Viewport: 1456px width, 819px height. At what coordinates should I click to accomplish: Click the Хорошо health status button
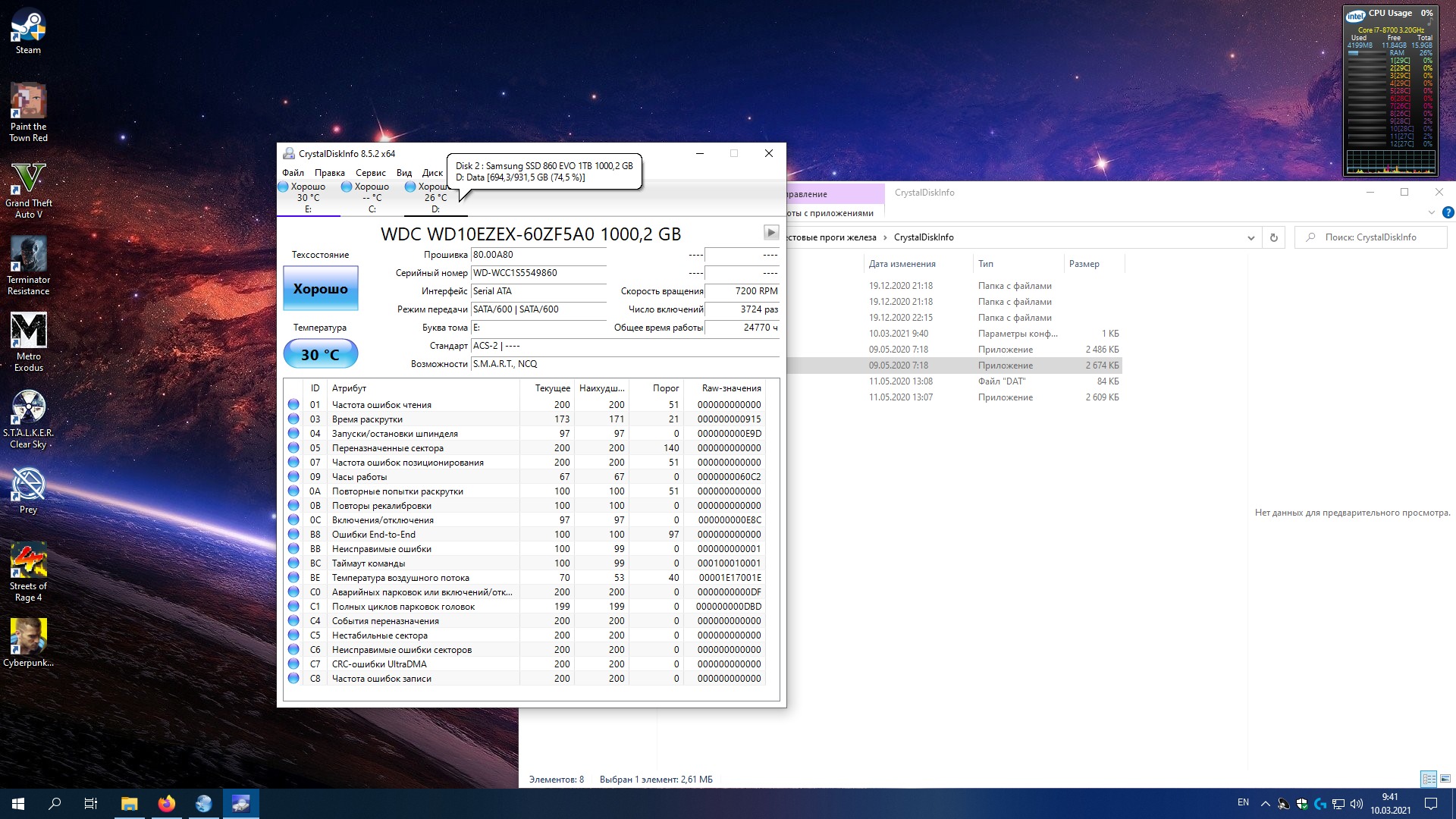pos(320,289)
